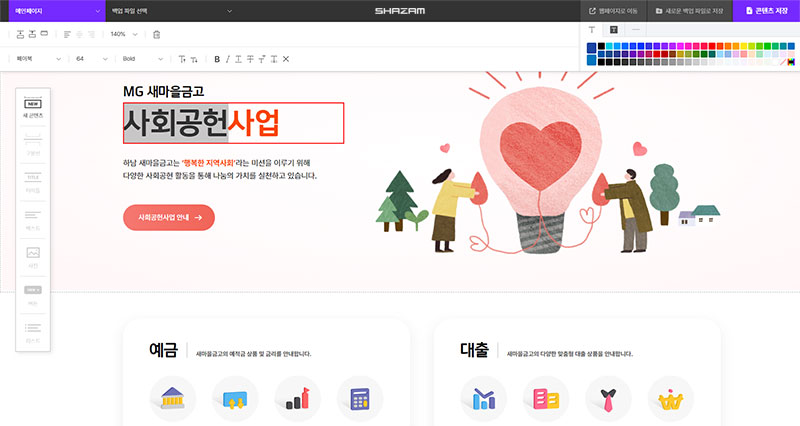Insert a photo block from sidebar
The height and width of the screenshot is (426, 800).
pyautogui.click(x=33, y=257)
